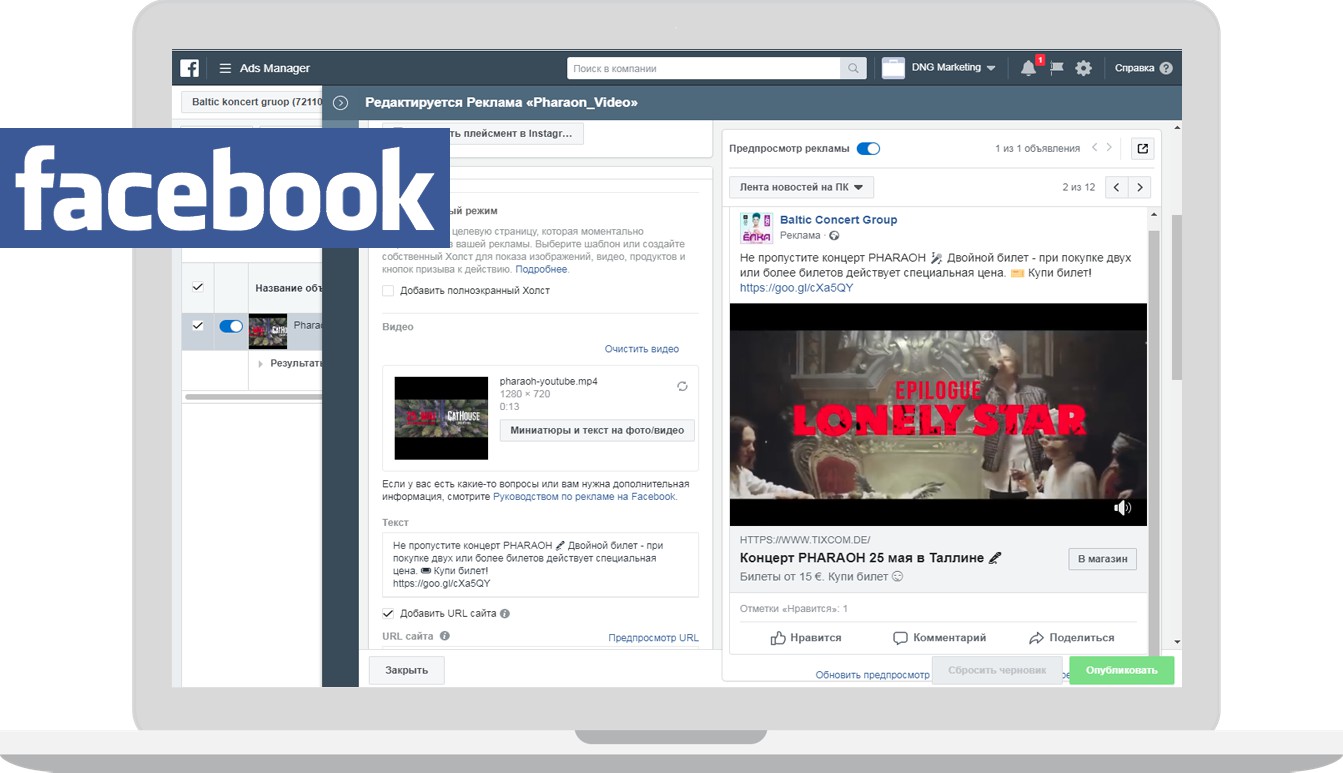
Task: Open the Лента новостей на ПК dropdown
Action: pyautogui.click(x=802, y=187)
